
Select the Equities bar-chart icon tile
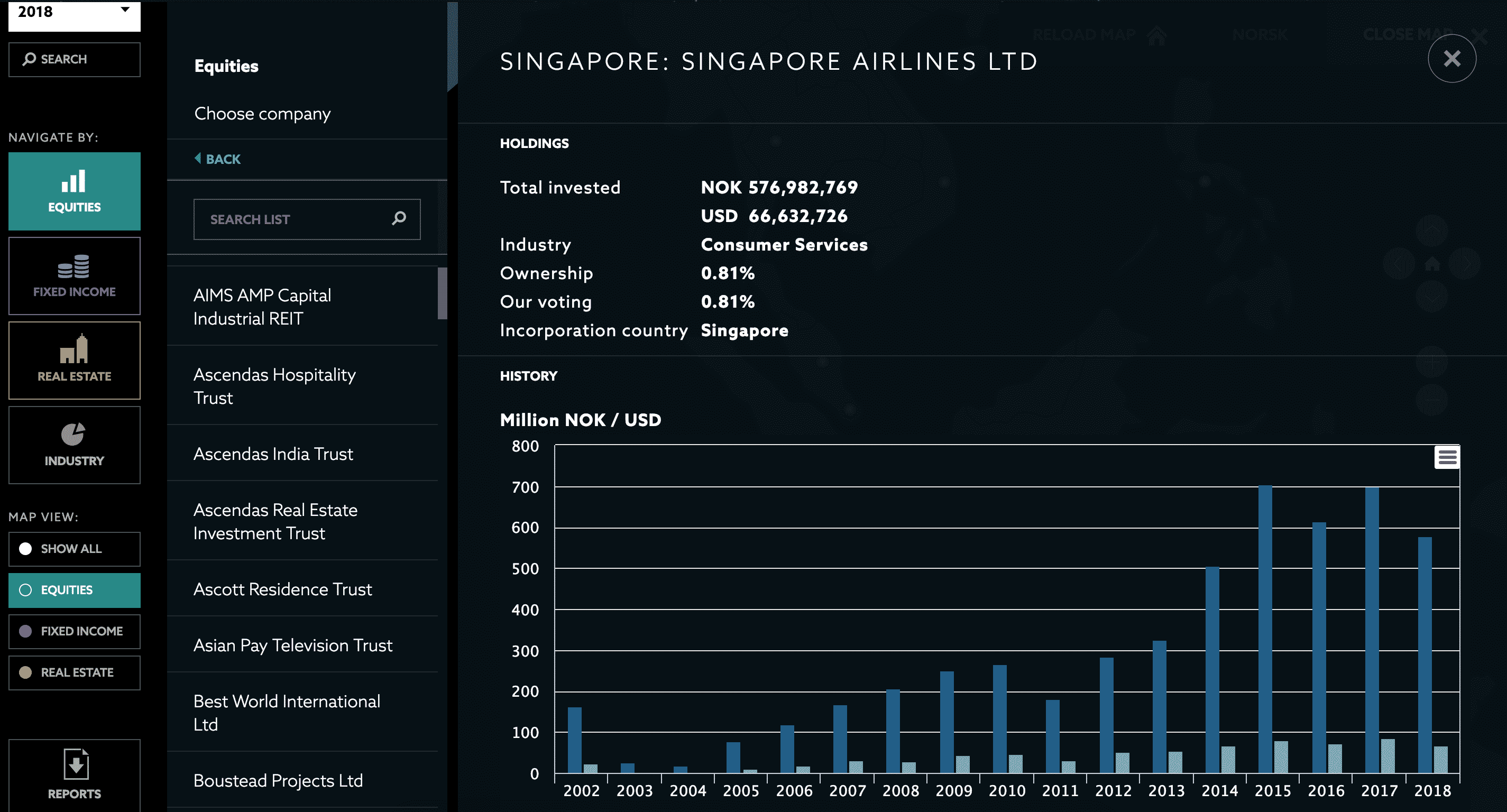click(x=75, y=191)
